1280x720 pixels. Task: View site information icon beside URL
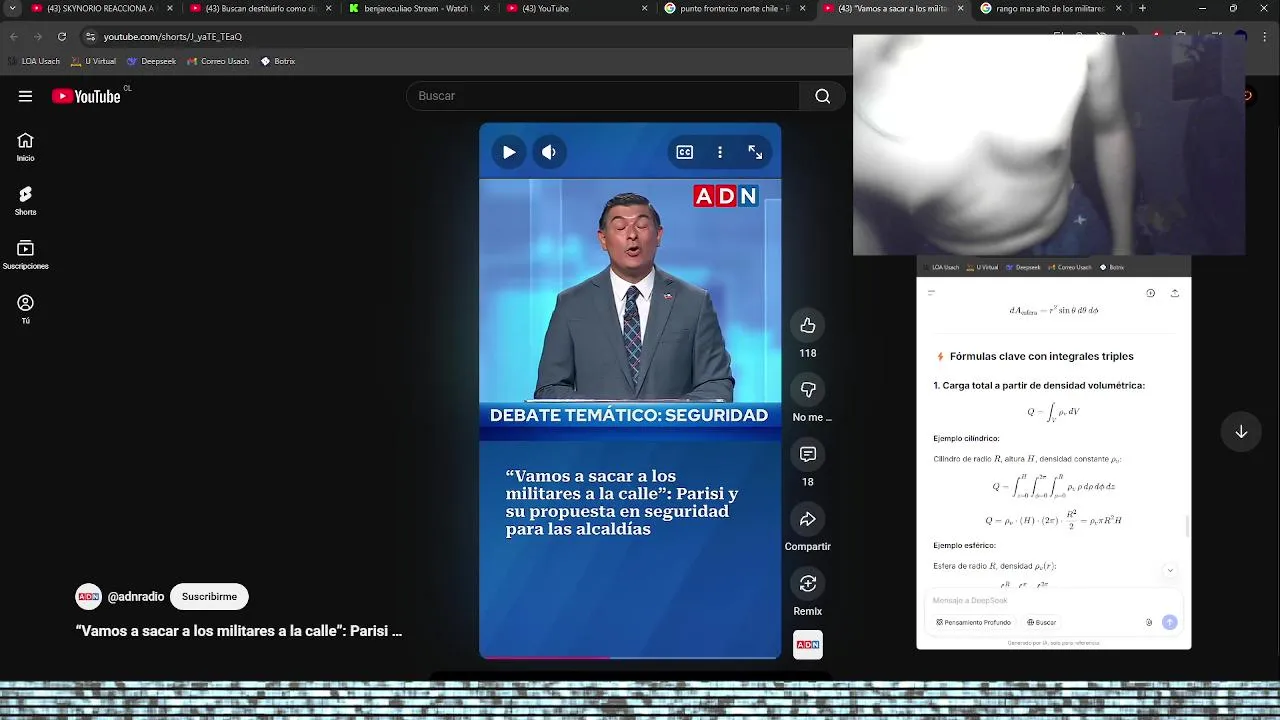(x=90, y=37)
